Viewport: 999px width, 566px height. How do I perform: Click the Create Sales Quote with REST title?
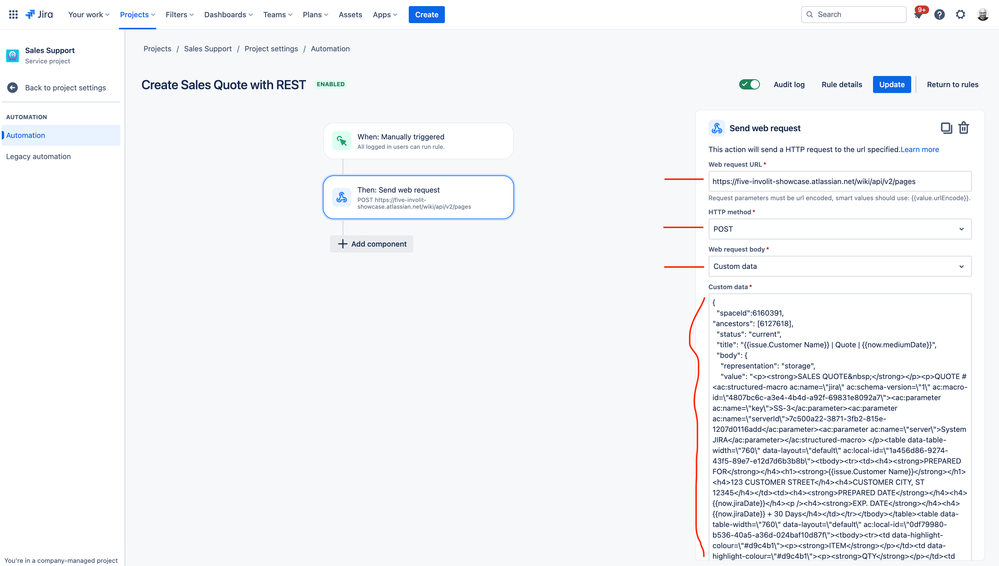[x=224, y=85]
